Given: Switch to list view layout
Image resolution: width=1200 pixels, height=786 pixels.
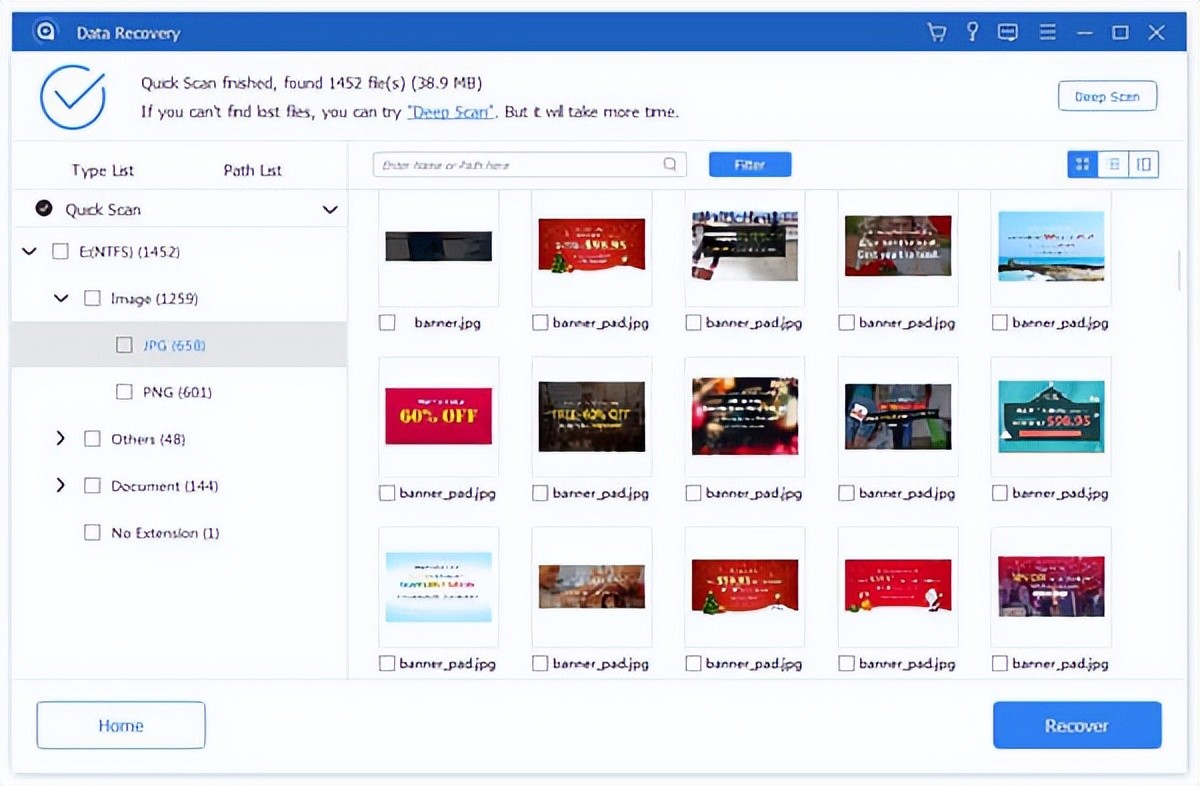Looking at the screenshot, I should pyautogui.click(x=1113, y=165).
